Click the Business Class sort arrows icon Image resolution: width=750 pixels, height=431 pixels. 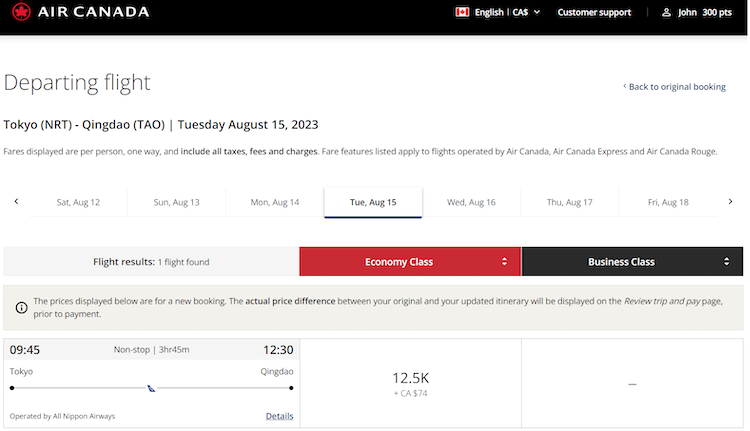click(726, 262)
